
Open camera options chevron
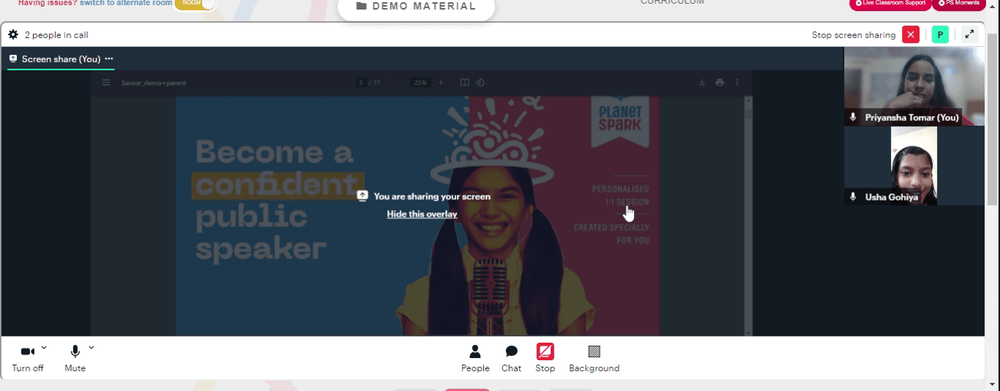(44, 348)
